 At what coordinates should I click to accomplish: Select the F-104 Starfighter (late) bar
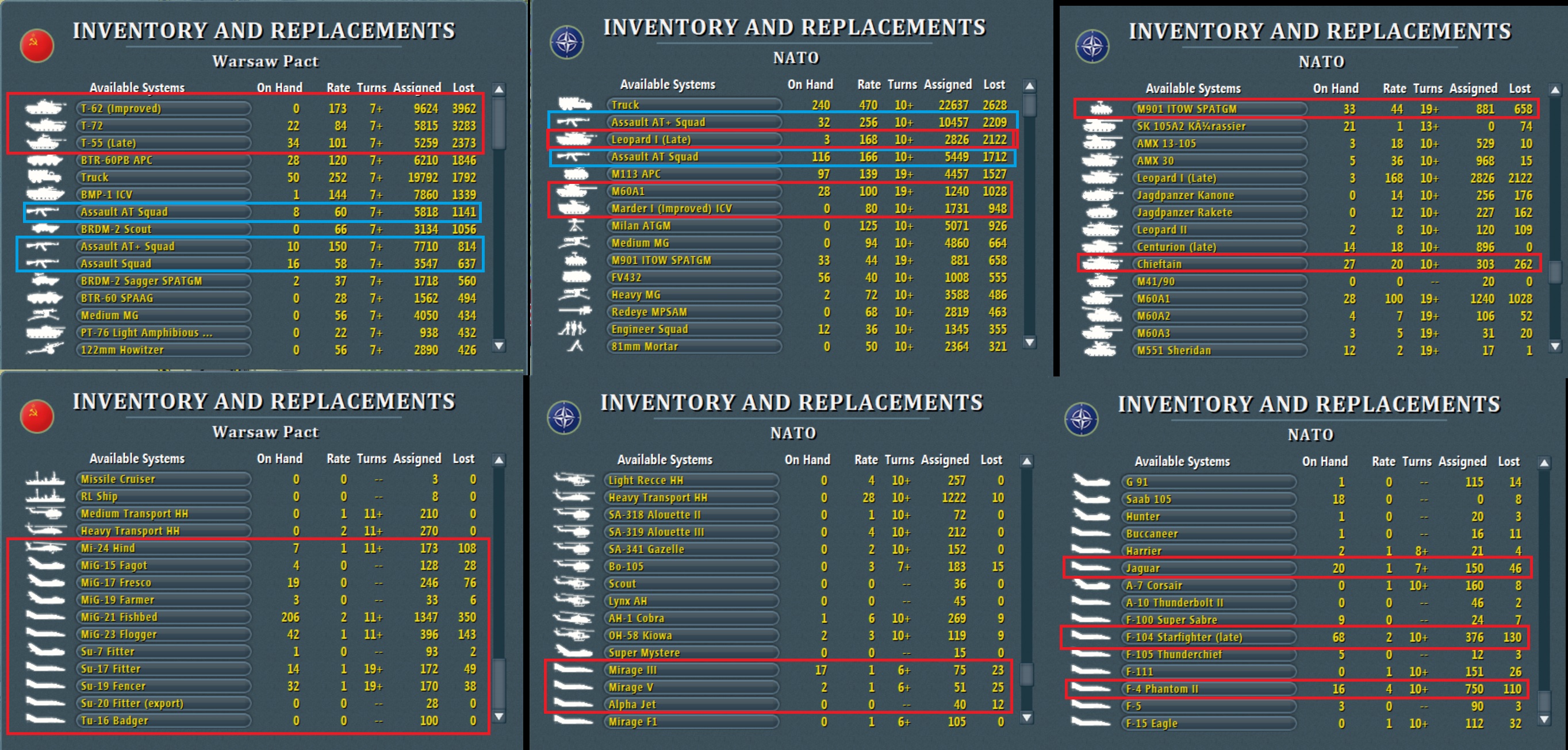[1208, 637]
